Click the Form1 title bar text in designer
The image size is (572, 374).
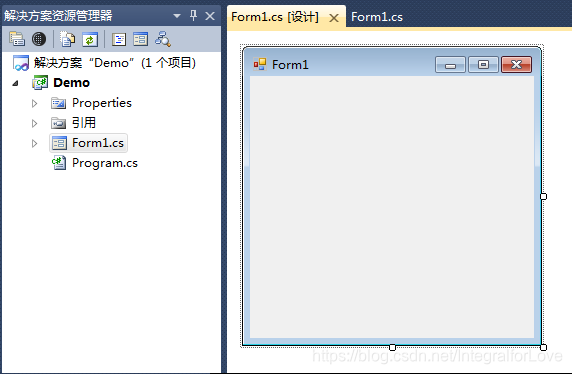[x=290, y=65]
